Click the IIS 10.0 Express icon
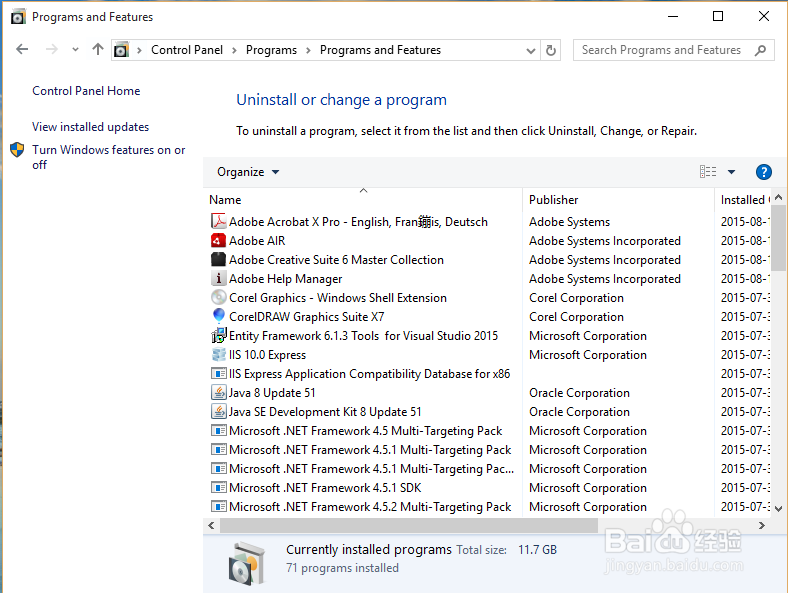This screenshot has width=788, height=593. [x=218, y=354]
